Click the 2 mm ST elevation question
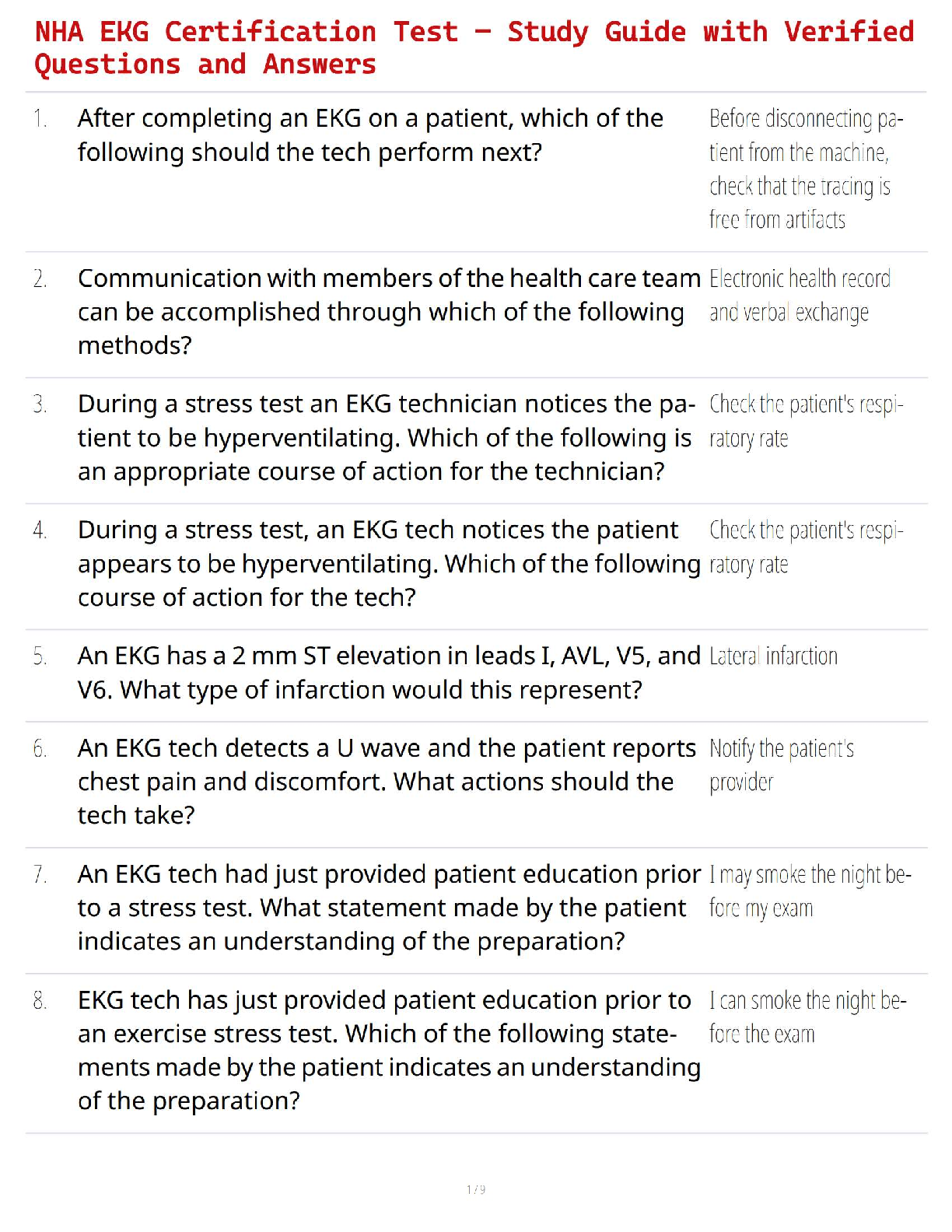The width and height of the screenshot is (952, 1232). [388, 673]
